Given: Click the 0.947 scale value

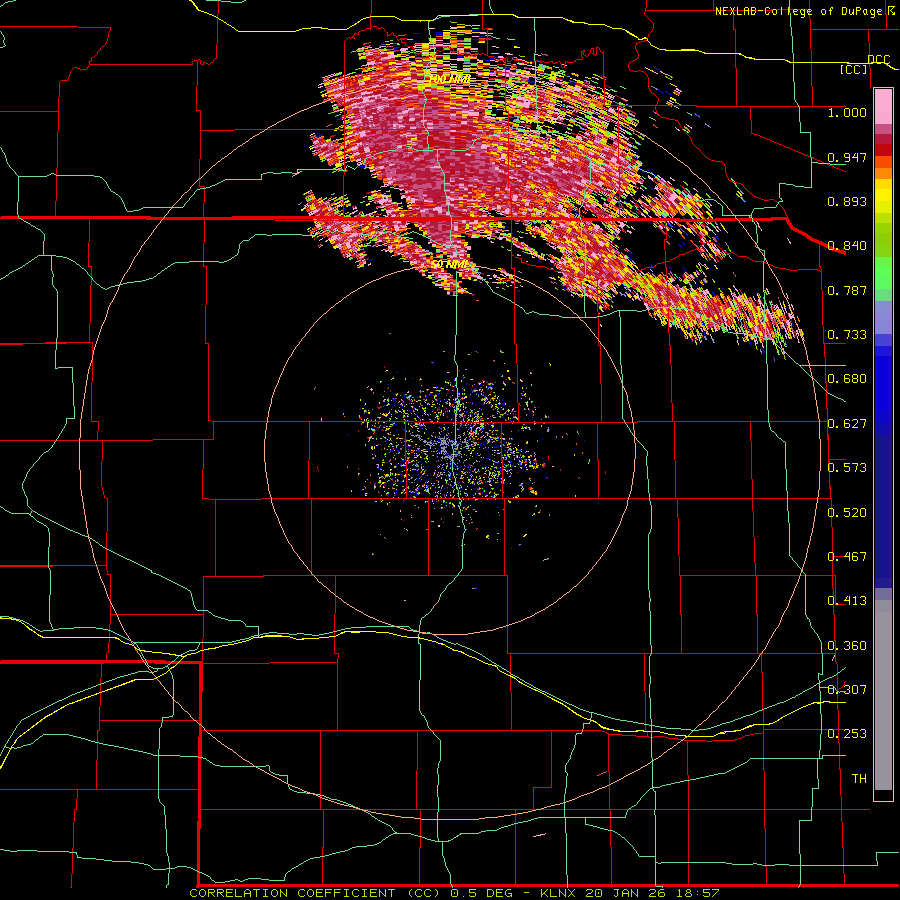Looking at the screenshot, I should [x=847, y=157].
